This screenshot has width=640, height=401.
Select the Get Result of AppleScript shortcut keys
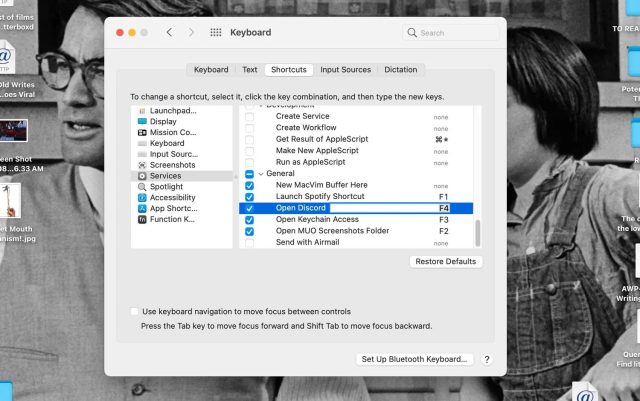[x=441, y=140]
